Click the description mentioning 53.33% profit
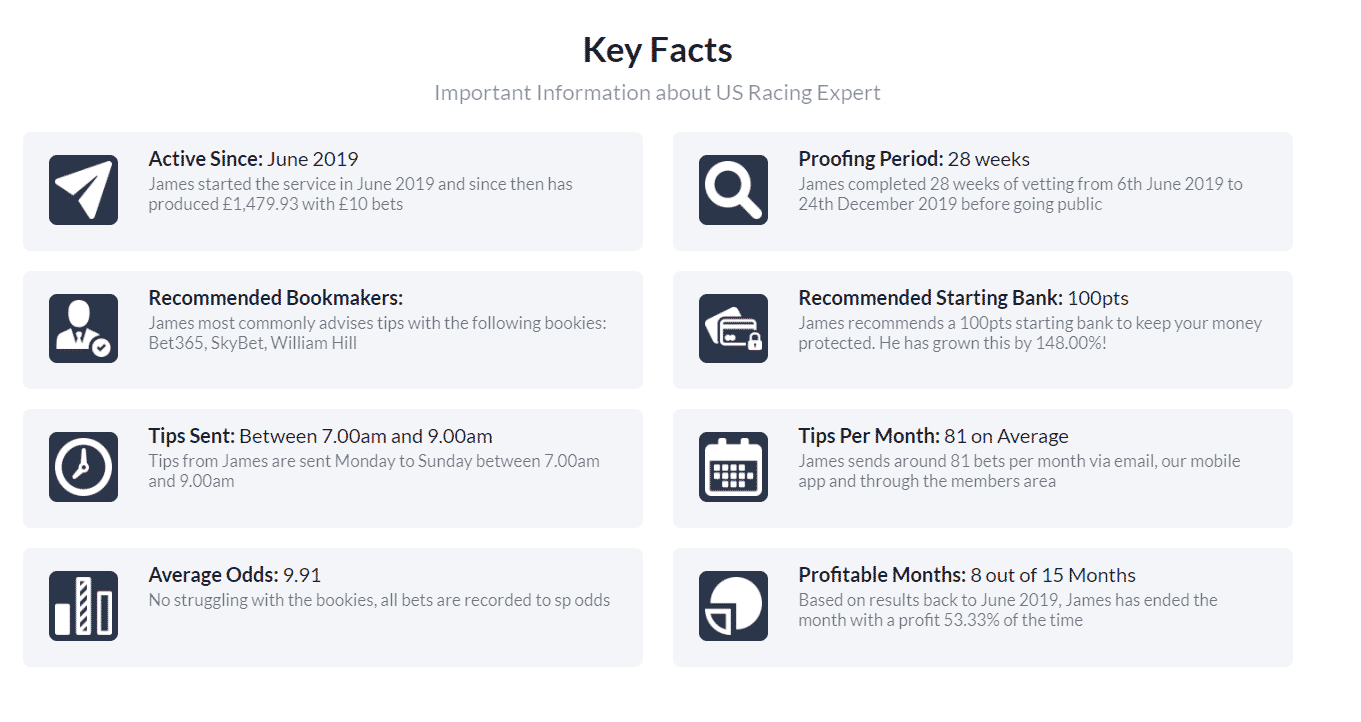Image resolution: width=1361 pixels, height=722 pixels. [1008, 610]
